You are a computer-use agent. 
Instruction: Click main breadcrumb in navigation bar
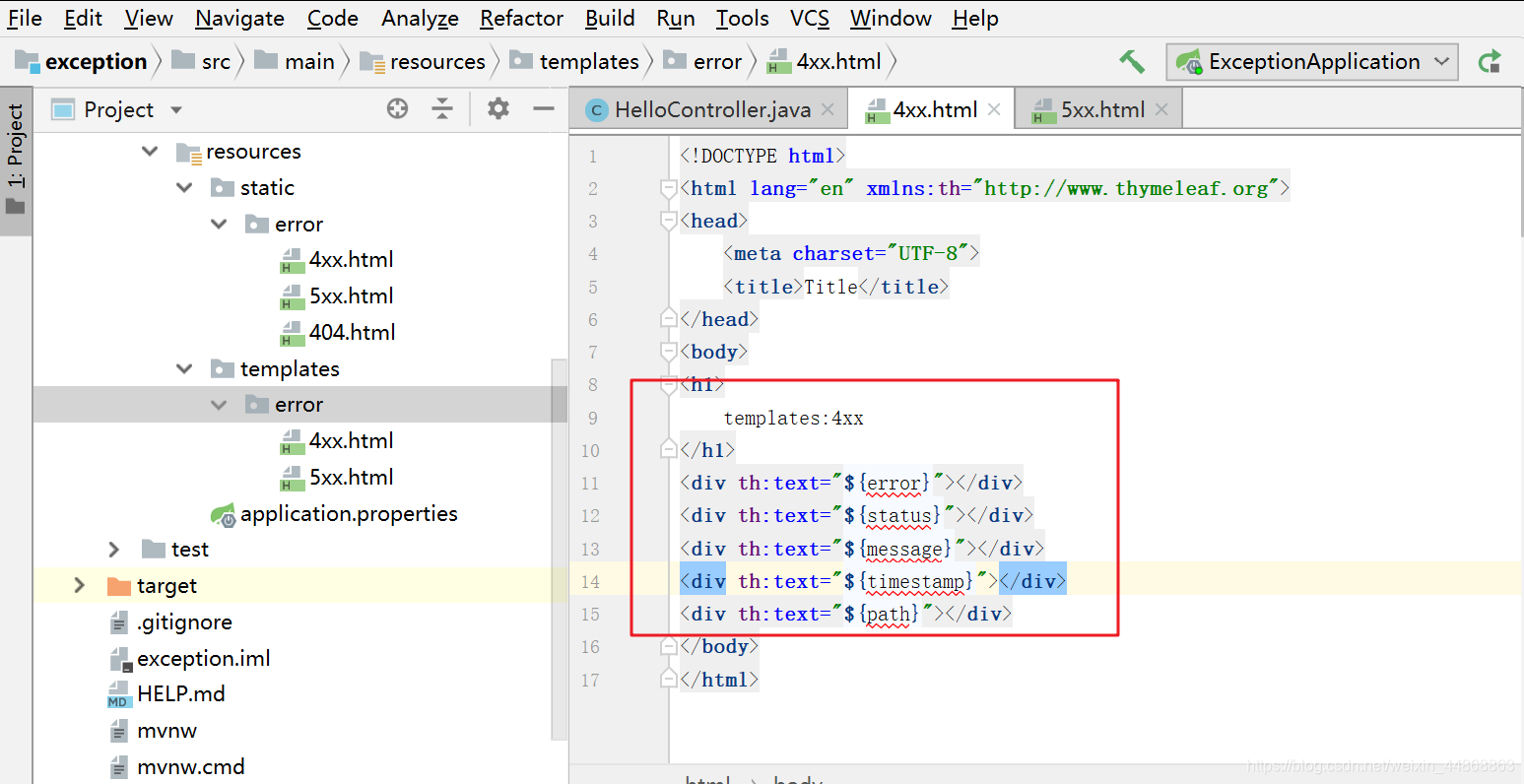[x=295, y=61]
